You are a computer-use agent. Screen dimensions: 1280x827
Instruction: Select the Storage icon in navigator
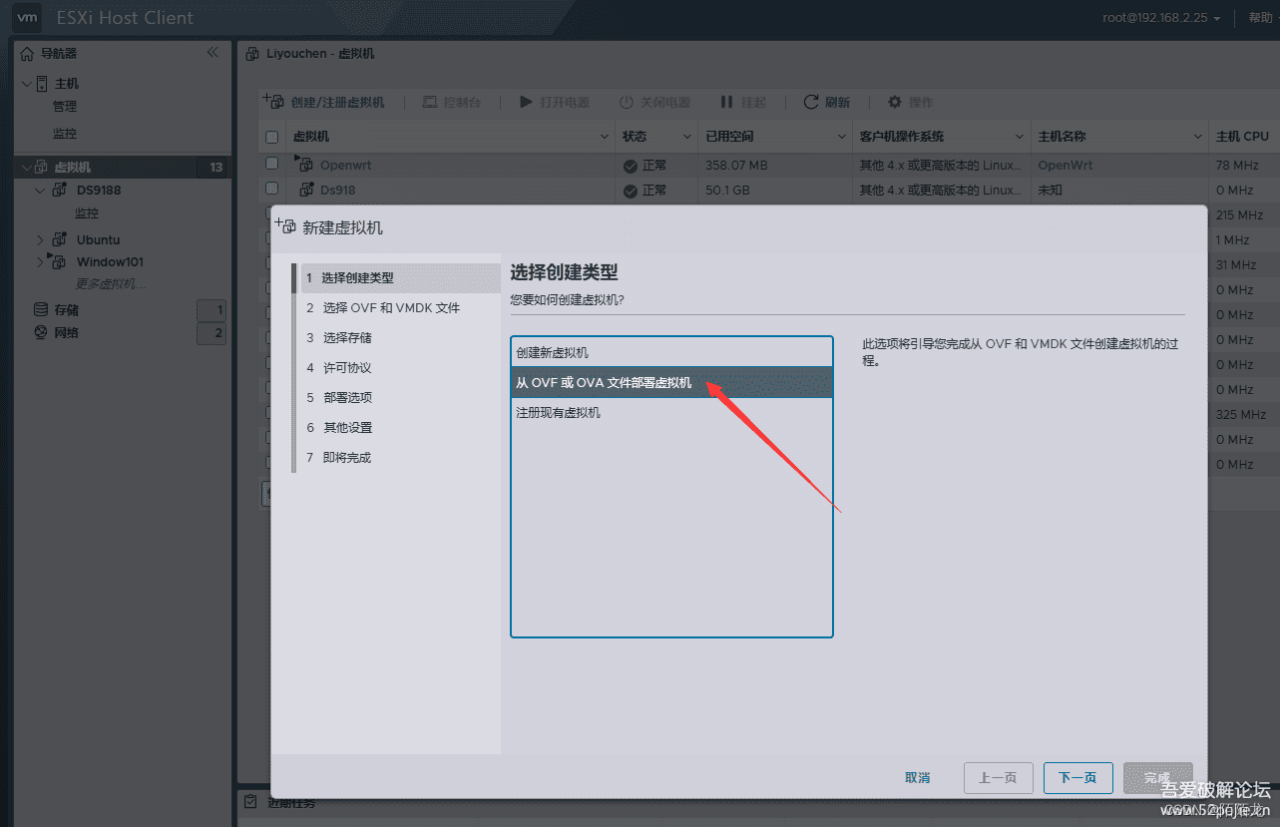pyautogui.click(x=41, y=310)
